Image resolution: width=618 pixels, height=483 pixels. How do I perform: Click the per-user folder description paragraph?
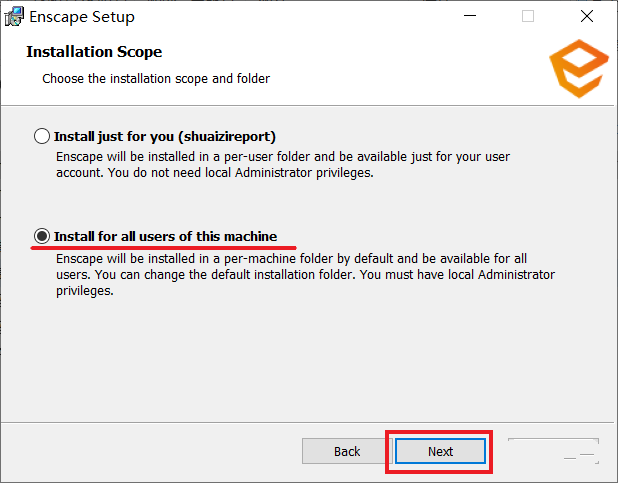pyautogui.click(x=283, y=165)
